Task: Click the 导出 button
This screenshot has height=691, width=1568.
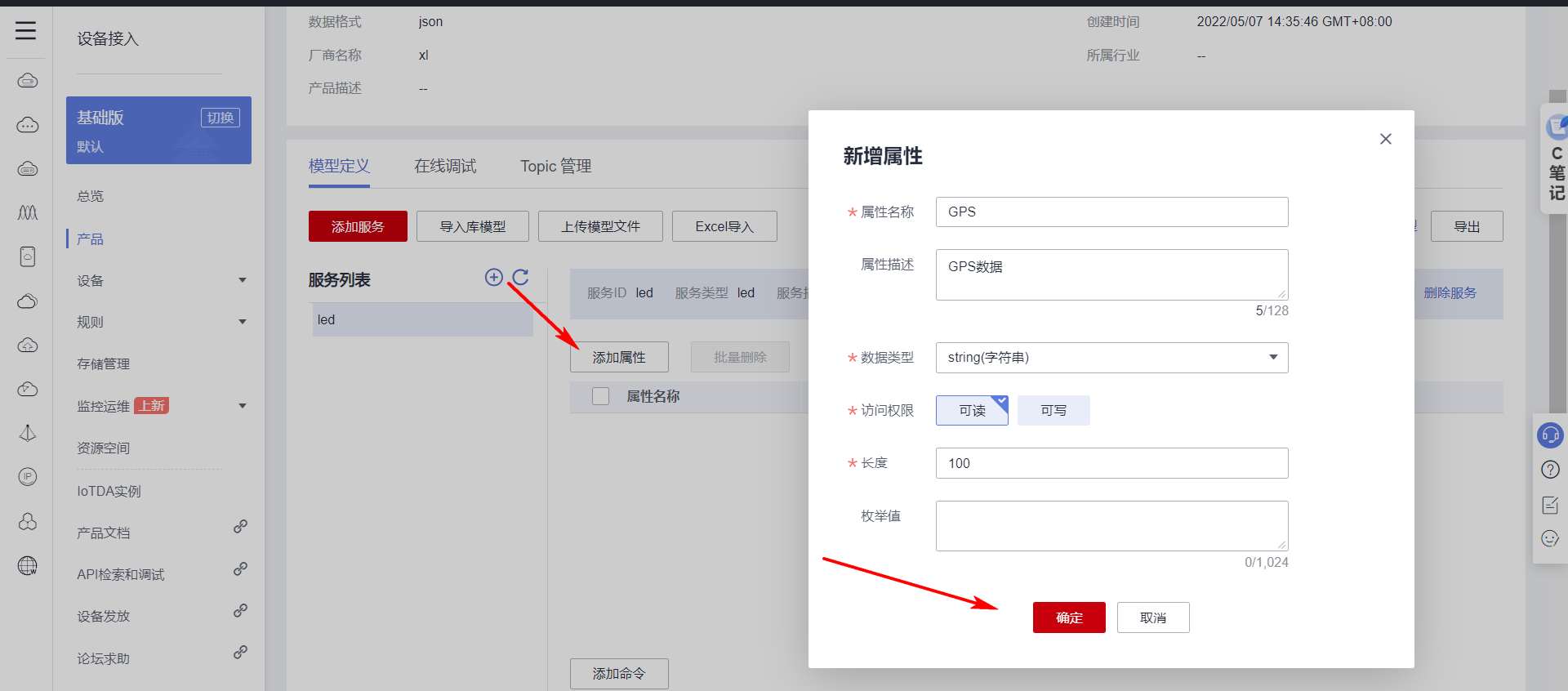Action: pos(1467,226)
